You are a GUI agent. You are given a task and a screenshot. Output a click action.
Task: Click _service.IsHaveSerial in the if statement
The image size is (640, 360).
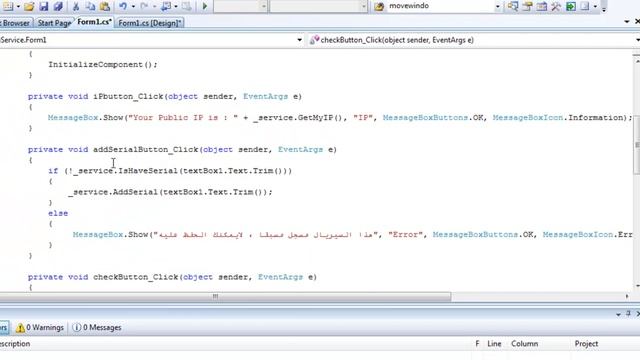(126, 171)
